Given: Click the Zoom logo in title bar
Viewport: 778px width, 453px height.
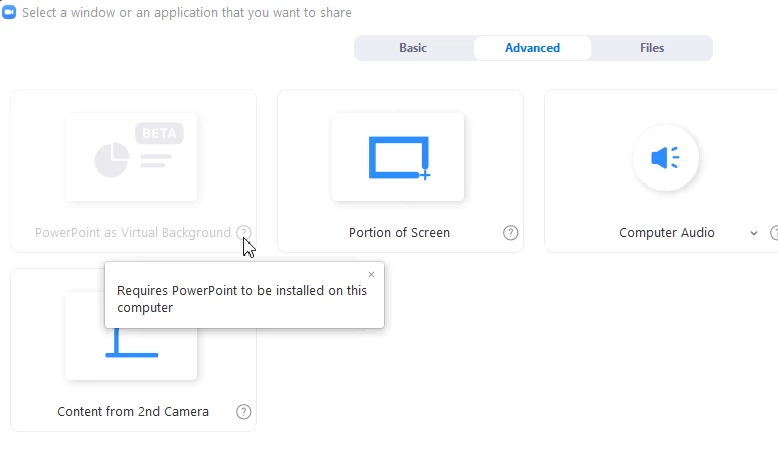Looking at the screenshot, I should [x=9, y=12].
